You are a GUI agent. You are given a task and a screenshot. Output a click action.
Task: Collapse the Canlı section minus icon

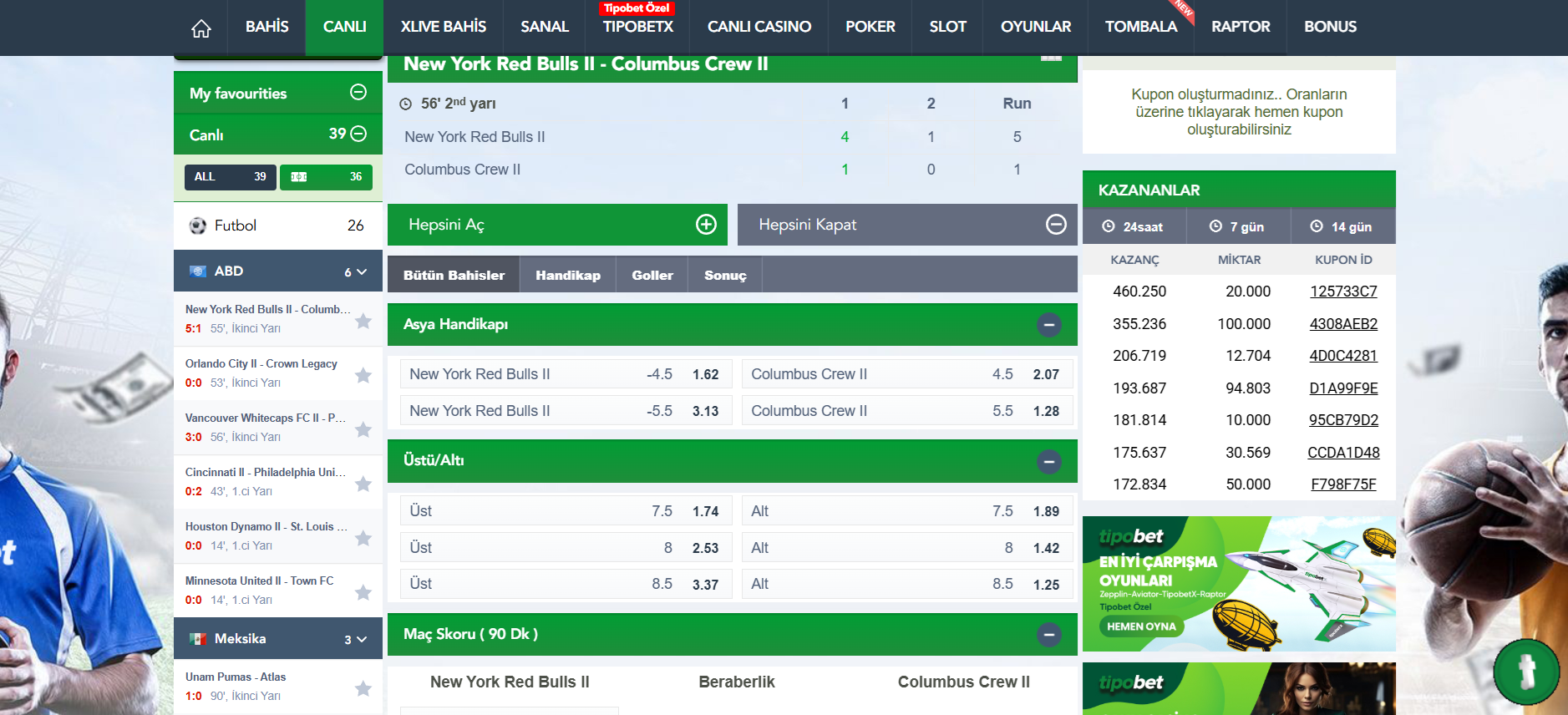[x=359, y=134]
